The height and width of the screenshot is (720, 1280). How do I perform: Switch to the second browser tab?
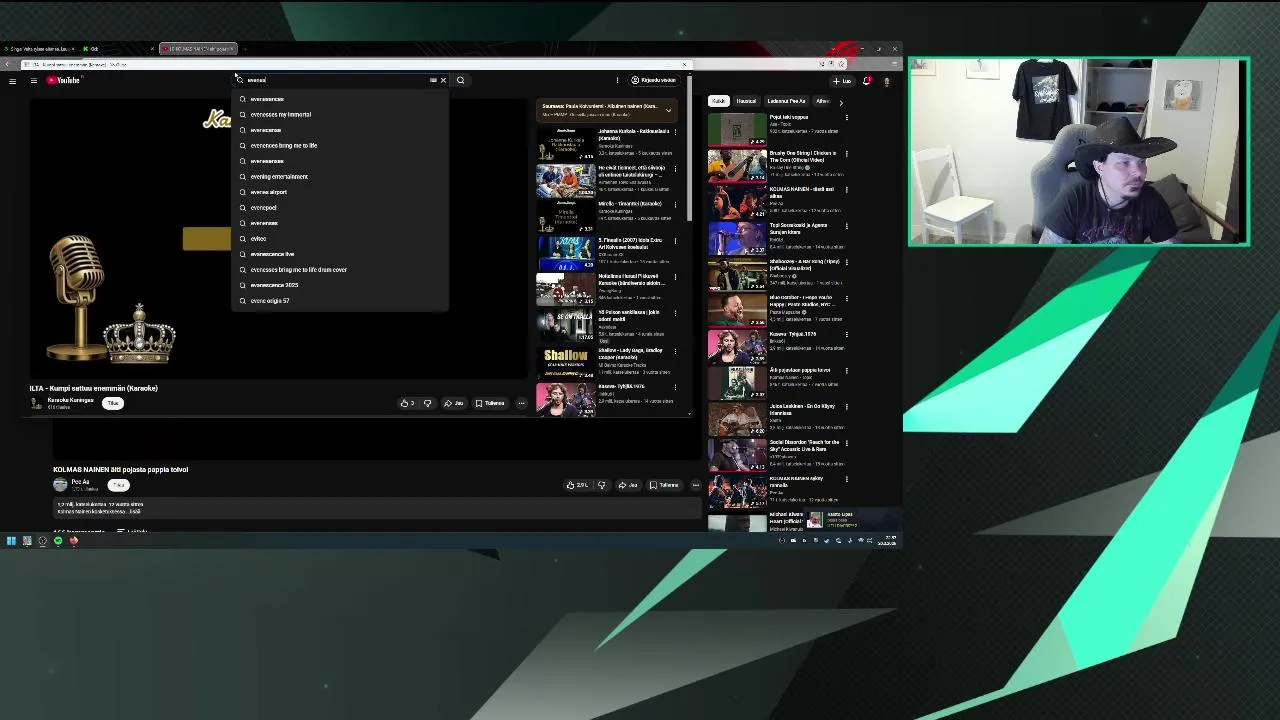pos(118,48)
